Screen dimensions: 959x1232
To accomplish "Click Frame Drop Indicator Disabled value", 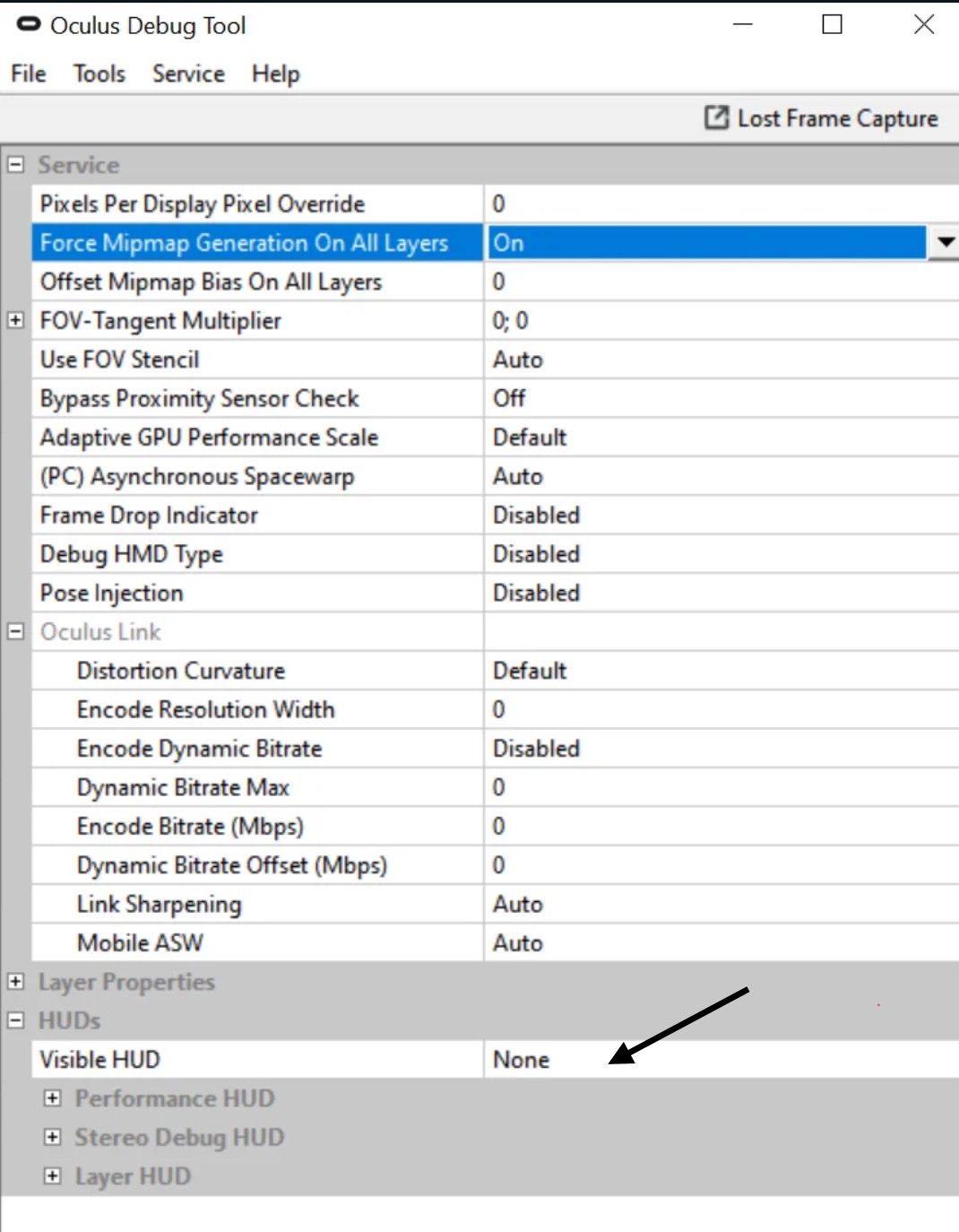I will click(x=721, y=516).
